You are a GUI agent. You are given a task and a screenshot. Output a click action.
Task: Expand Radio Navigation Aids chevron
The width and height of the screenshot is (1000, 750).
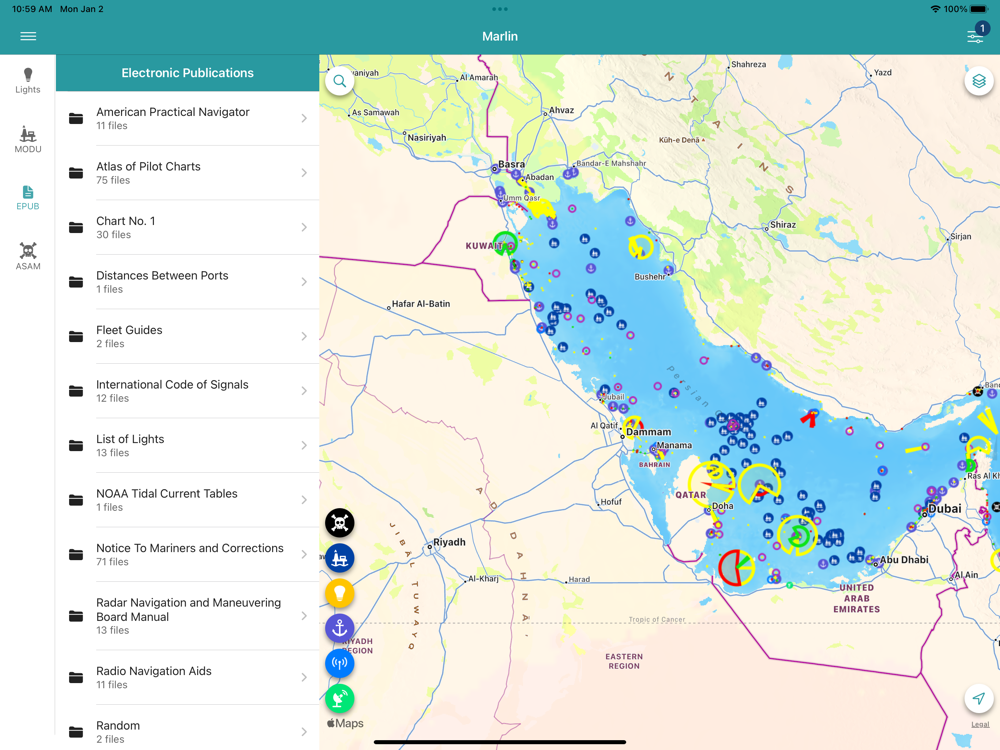pos(304,677)
